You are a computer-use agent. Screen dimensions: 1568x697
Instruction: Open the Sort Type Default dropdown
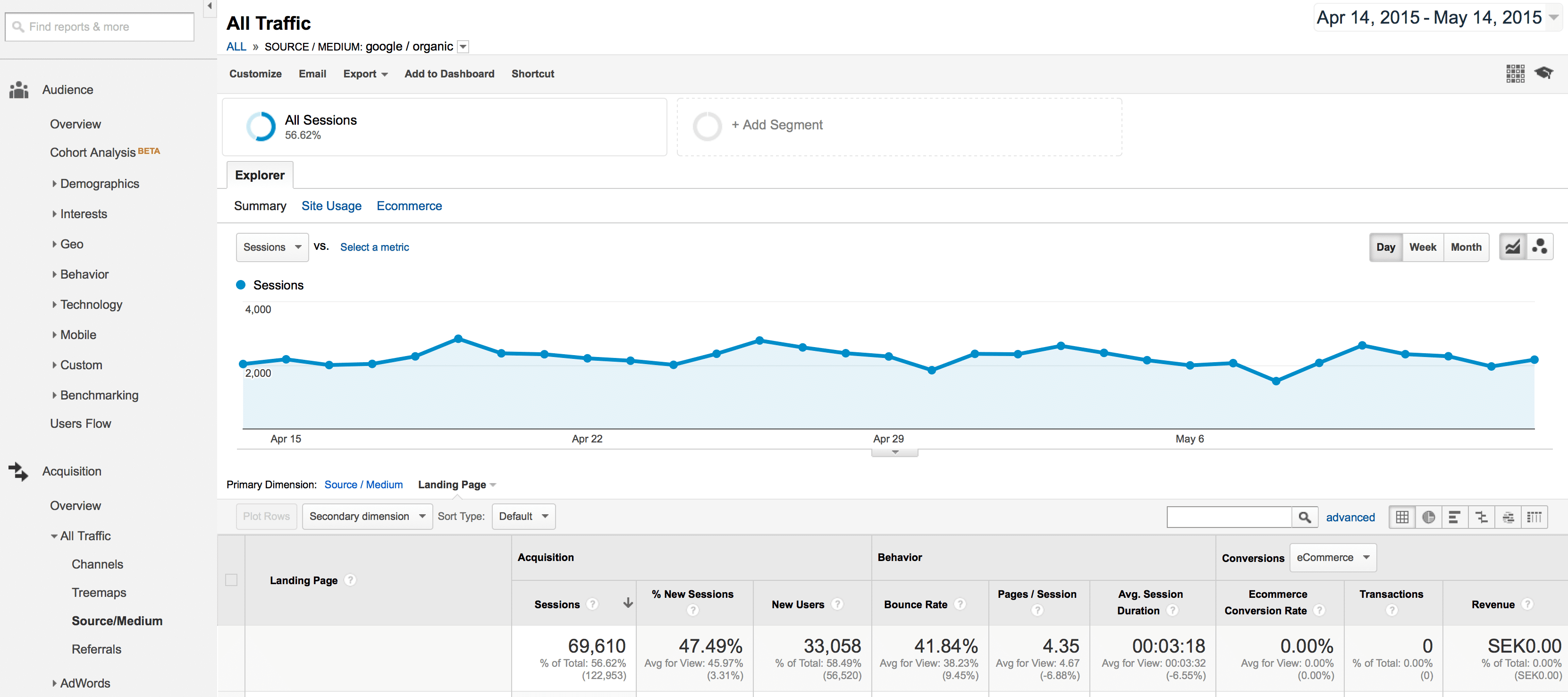pos(523,516)
